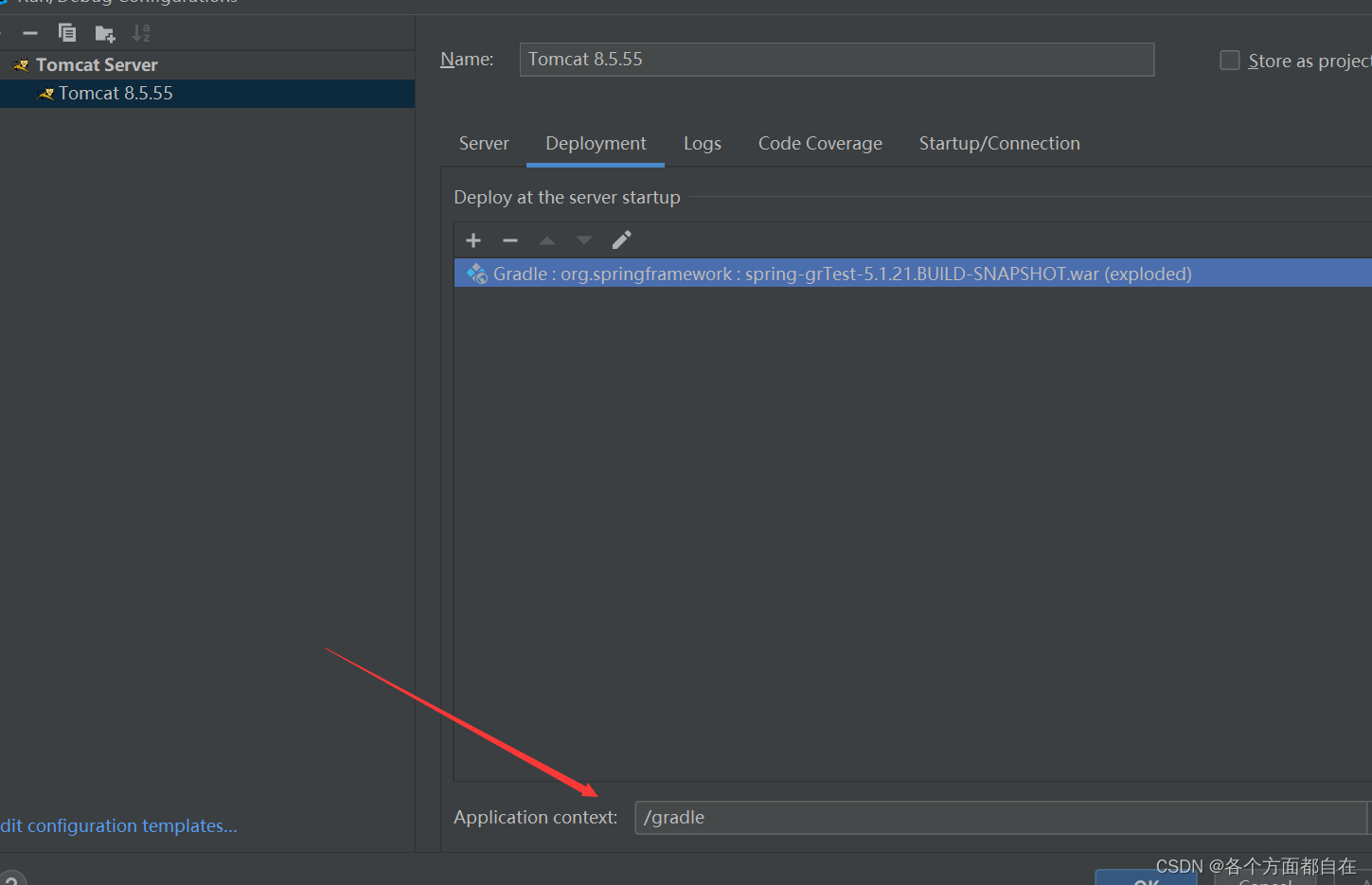Remove the selected run configuration with the minus icon
The width and height of the screenshot is (1372, 885).
point(30,33)
